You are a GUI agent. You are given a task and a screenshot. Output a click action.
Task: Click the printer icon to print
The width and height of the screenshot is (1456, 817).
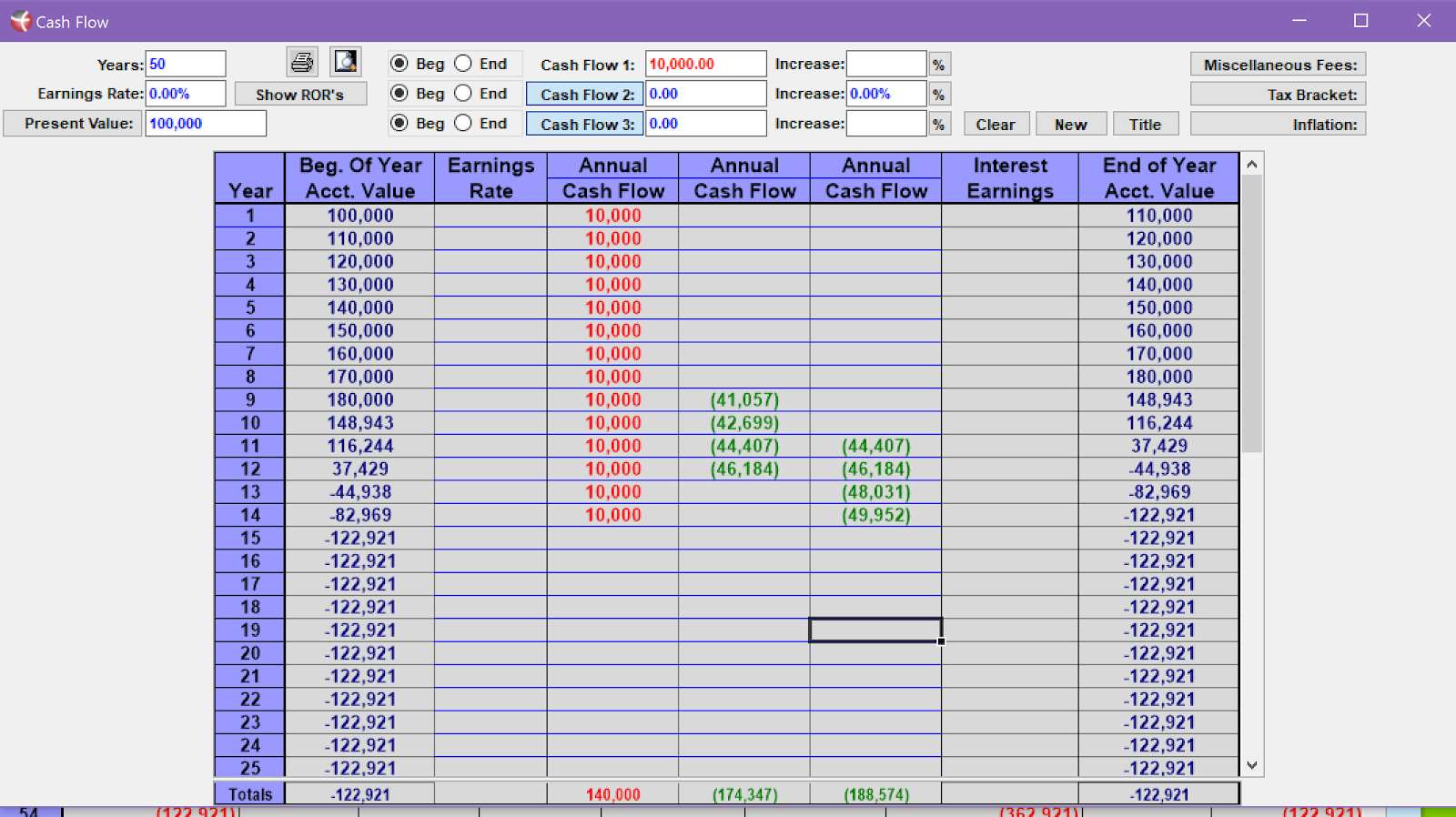click(302, 62)
